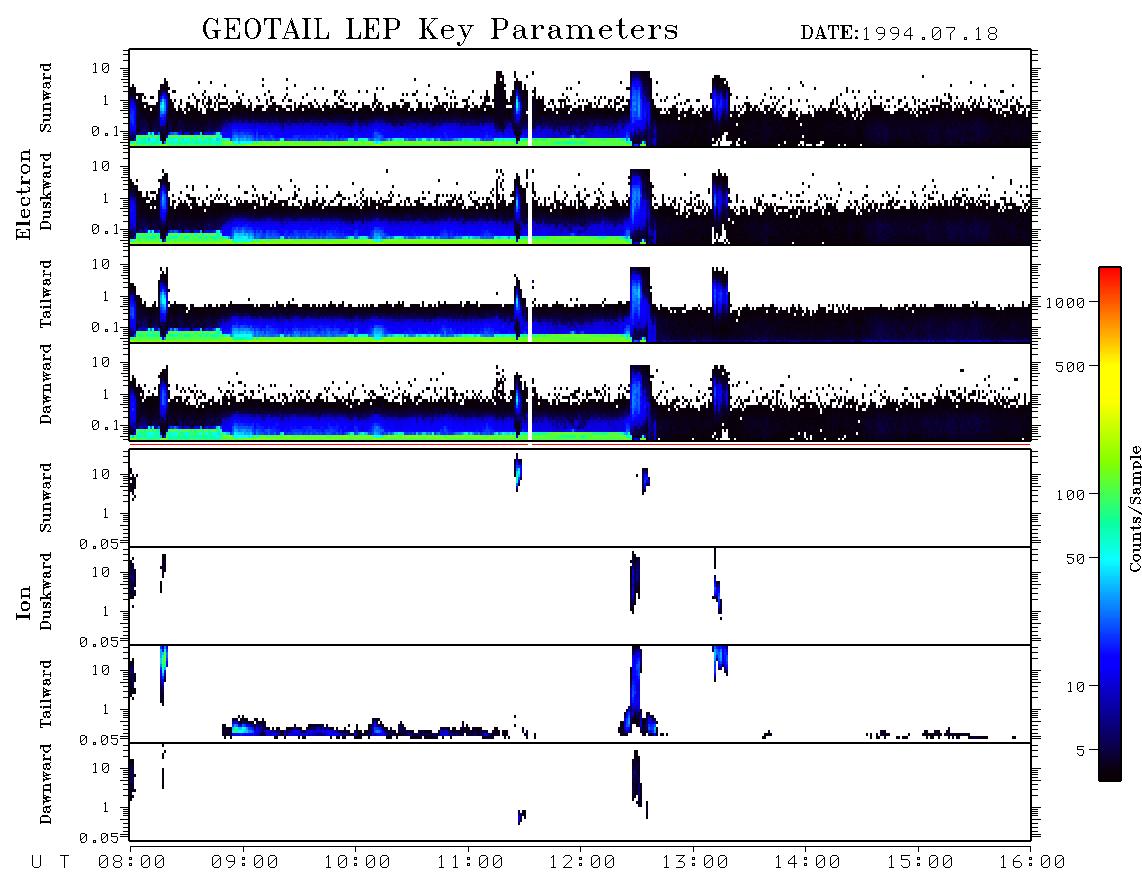Select the Electron Dawnward axis label

46,384
